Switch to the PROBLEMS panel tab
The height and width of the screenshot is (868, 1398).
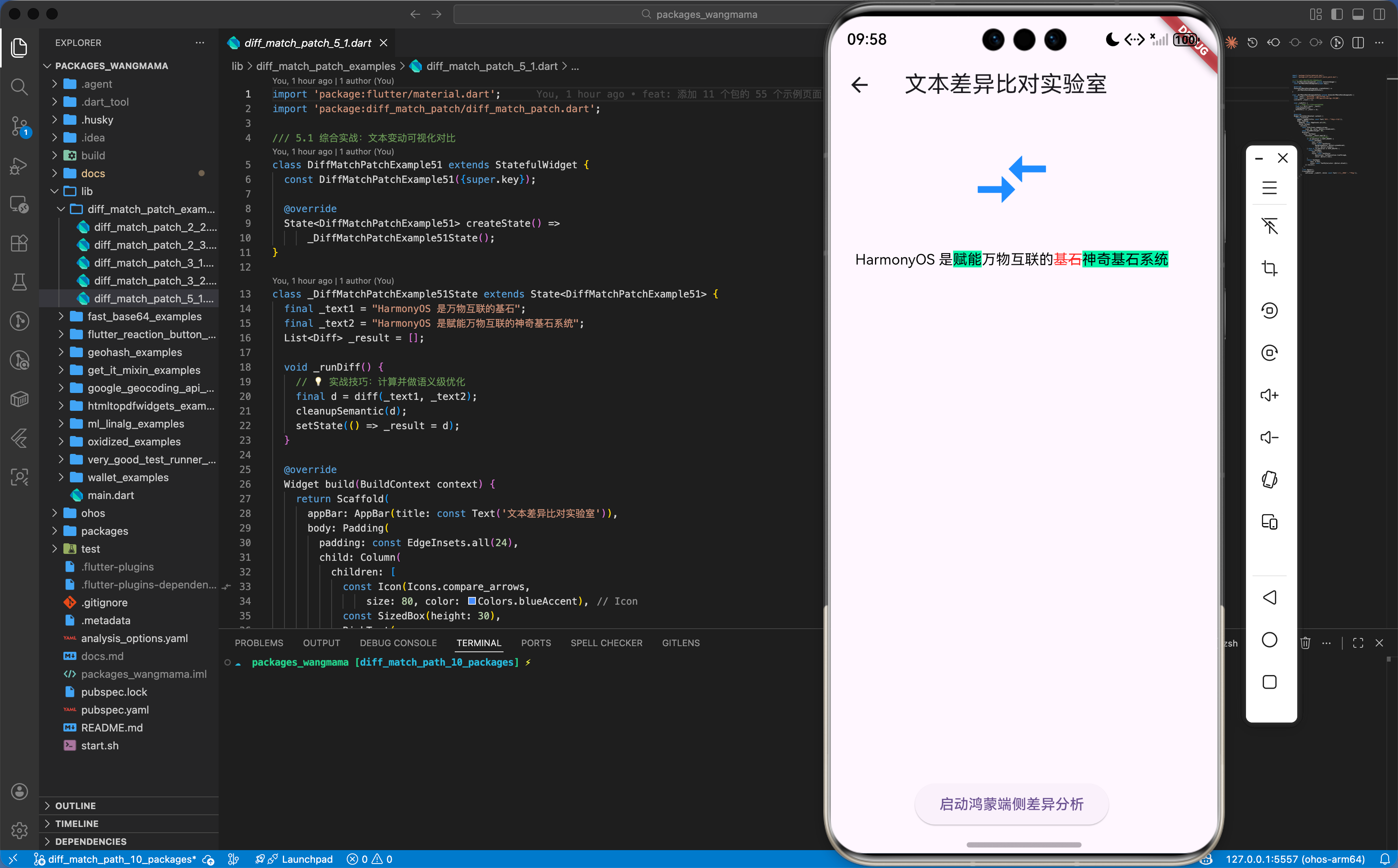tap(259, 643)
